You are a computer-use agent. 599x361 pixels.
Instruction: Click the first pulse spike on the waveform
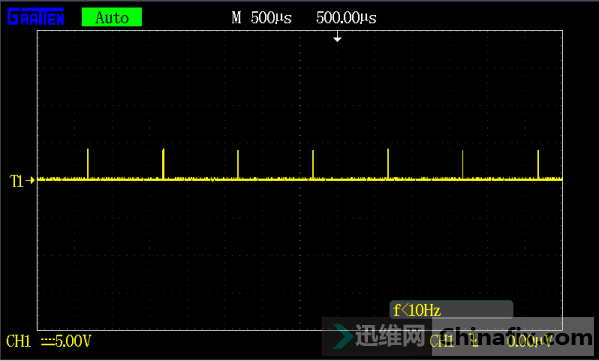point(88,164)
